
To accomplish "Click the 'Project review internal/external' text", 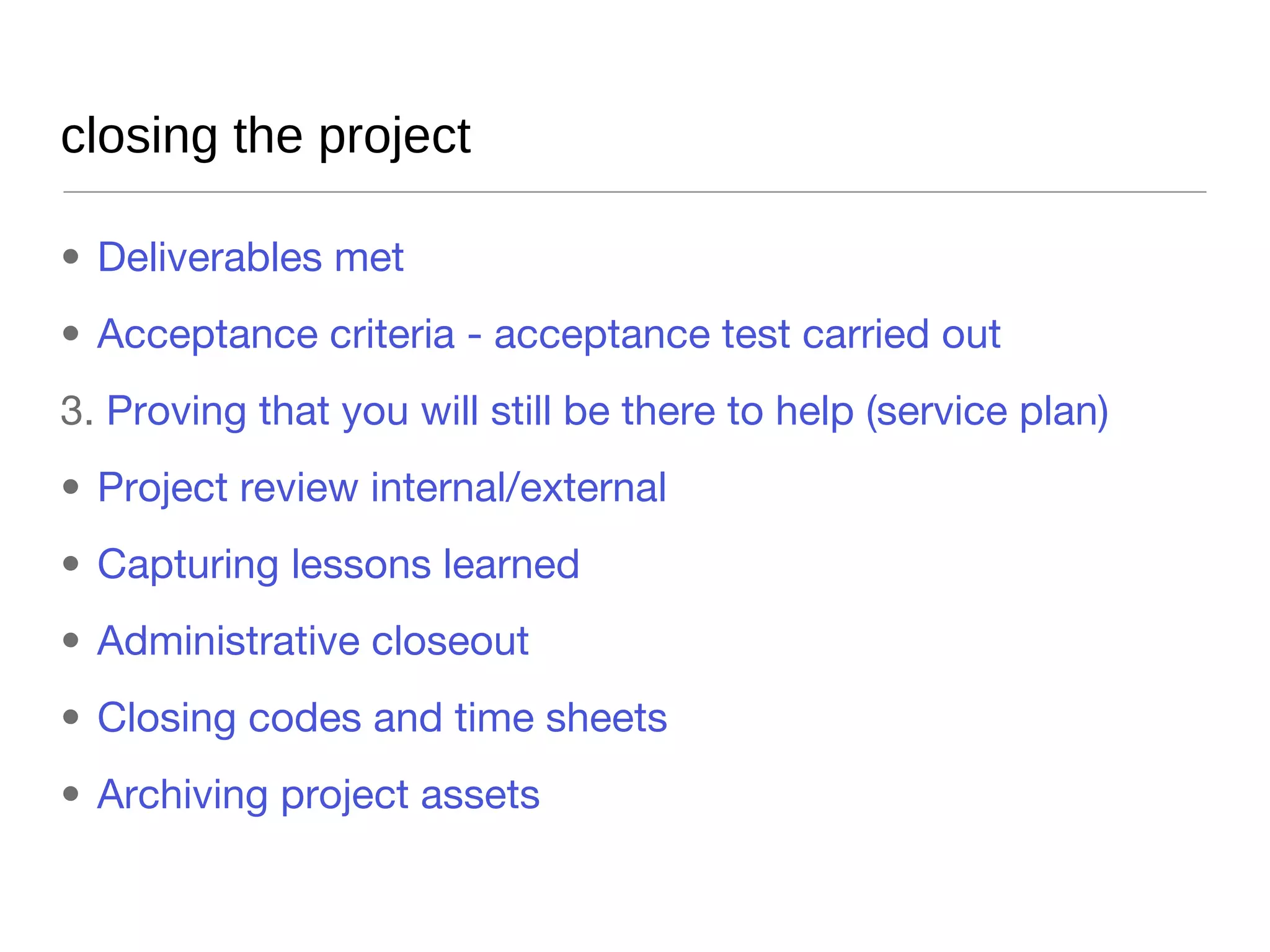I will [x=381, y=488].
